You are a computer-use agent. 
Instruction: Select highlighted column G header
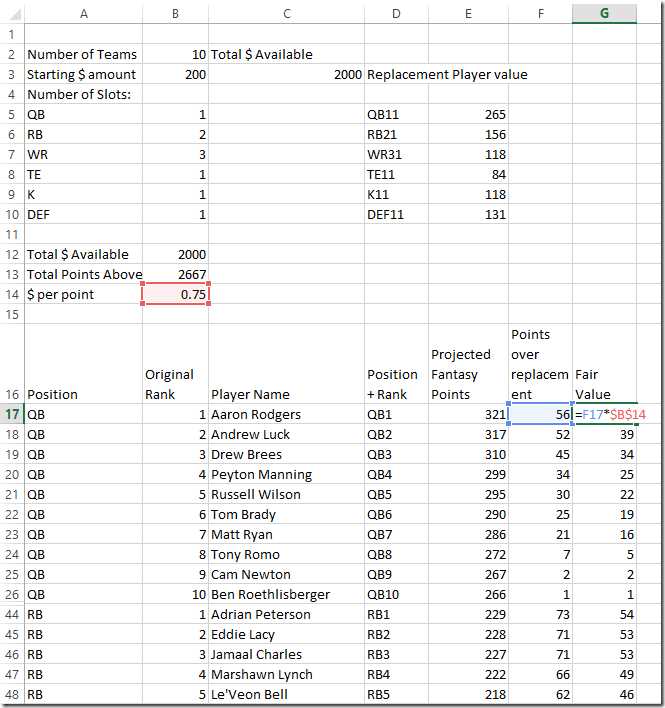(605, 14)
